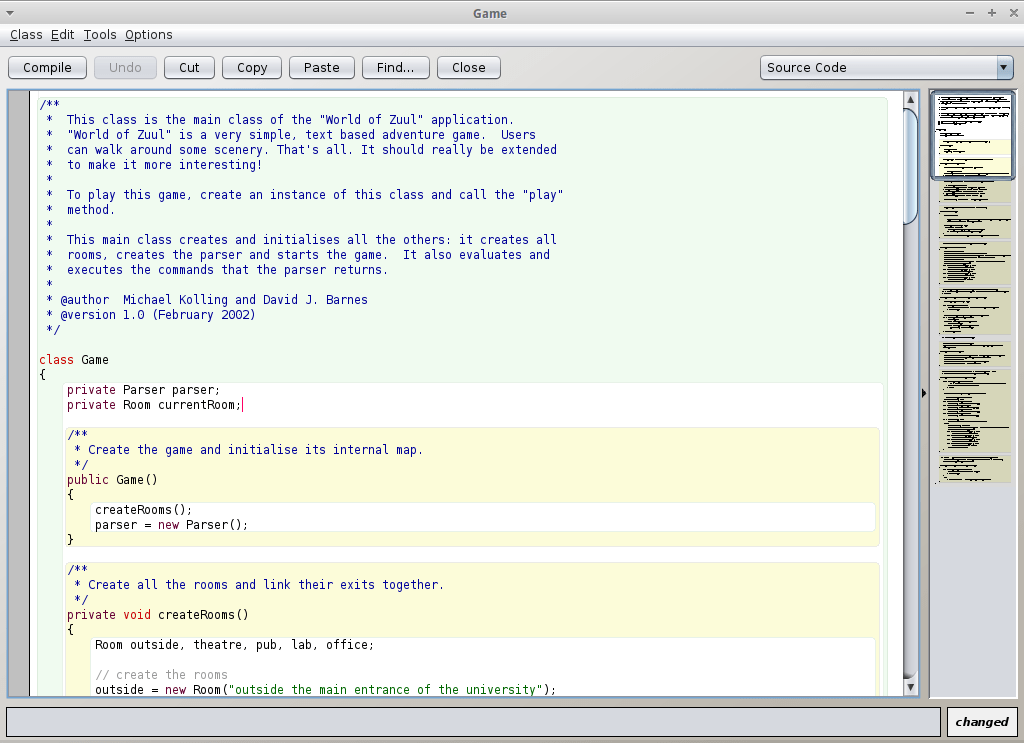
Task: Click the top thumbnail in the code minimap
Action: [971, 134]
